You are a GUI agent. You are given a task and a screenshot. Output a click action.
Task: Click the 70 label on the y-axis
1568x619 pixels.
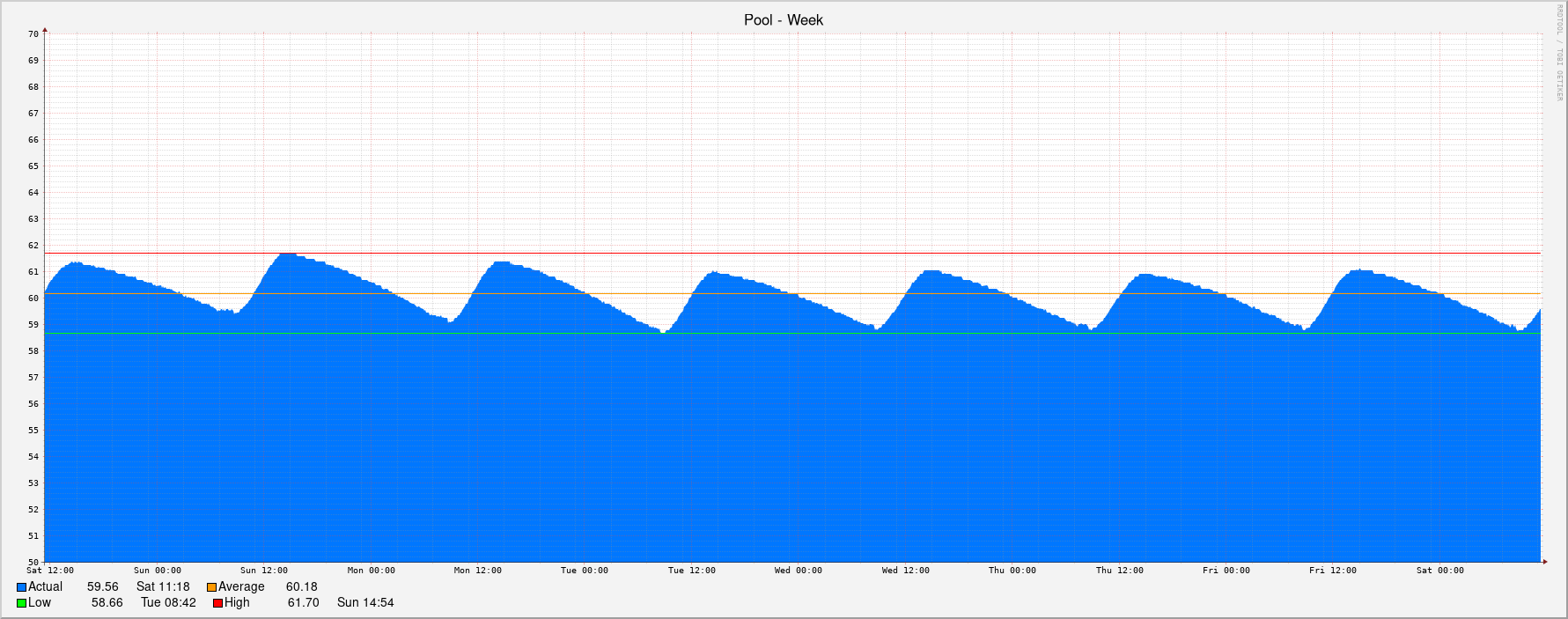[33, 34]
